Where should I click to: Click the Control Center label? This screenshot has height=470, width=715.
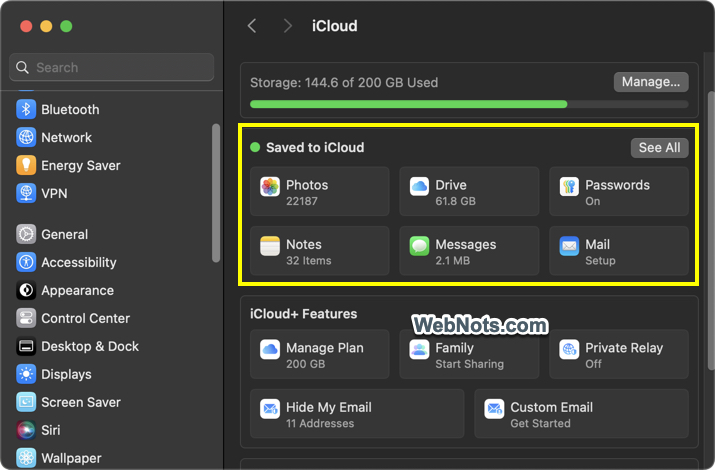(85, 319)
